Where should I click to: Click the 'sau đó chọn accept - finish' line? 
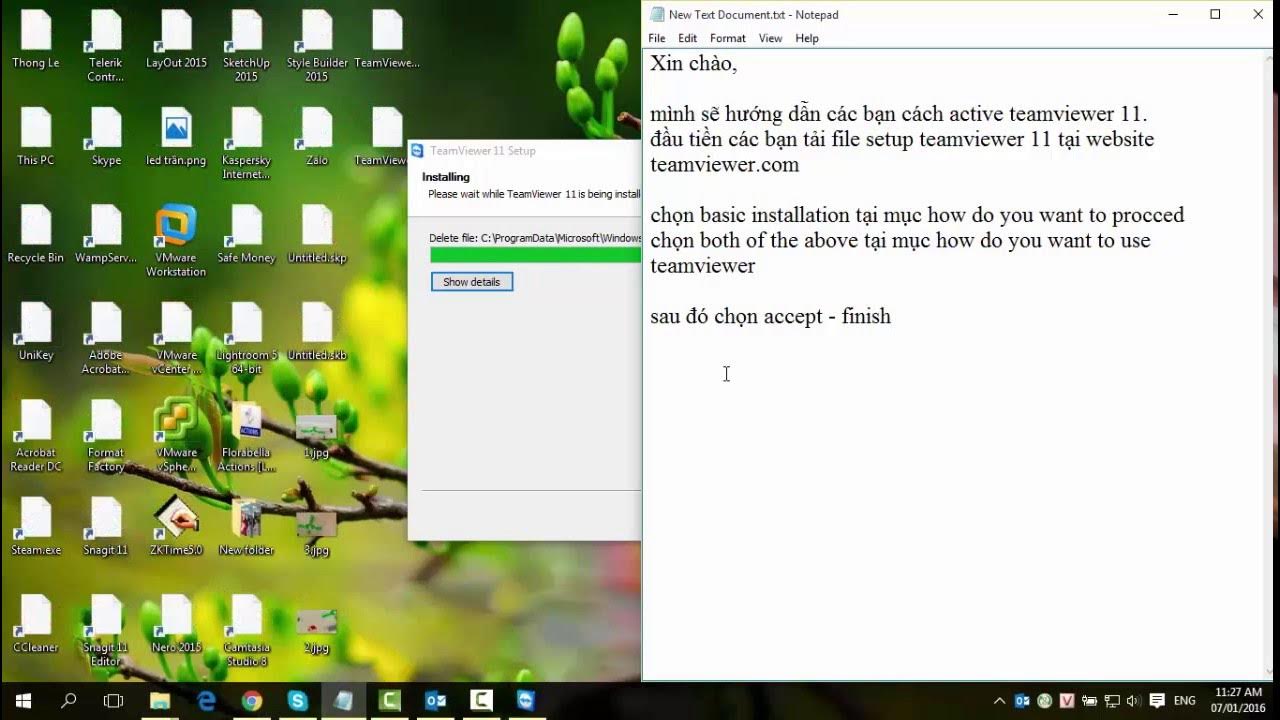770,316
